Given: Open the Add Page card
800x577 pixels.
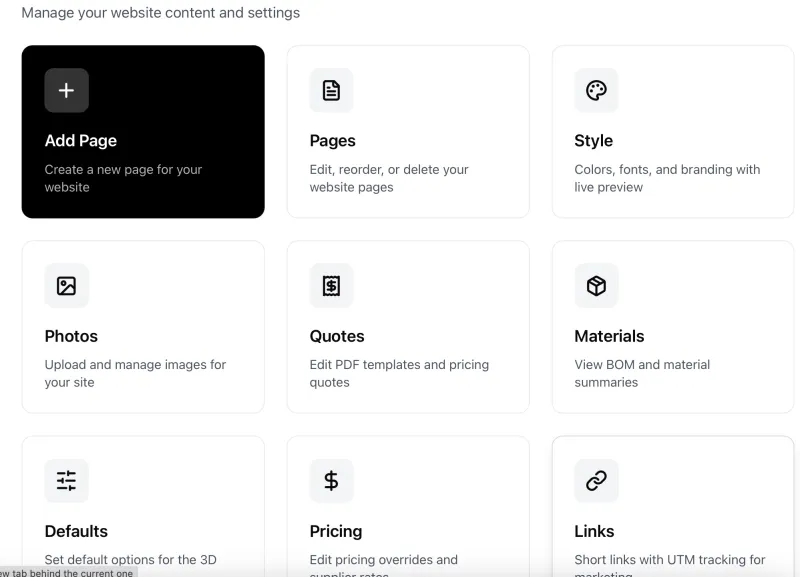Looking at the screenshot, I should [143, 131].
